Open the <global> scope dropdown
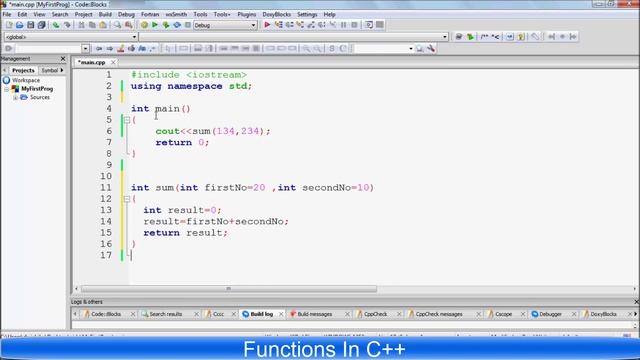The width and height of the screenshot is (640, 360). coord(134,37)
